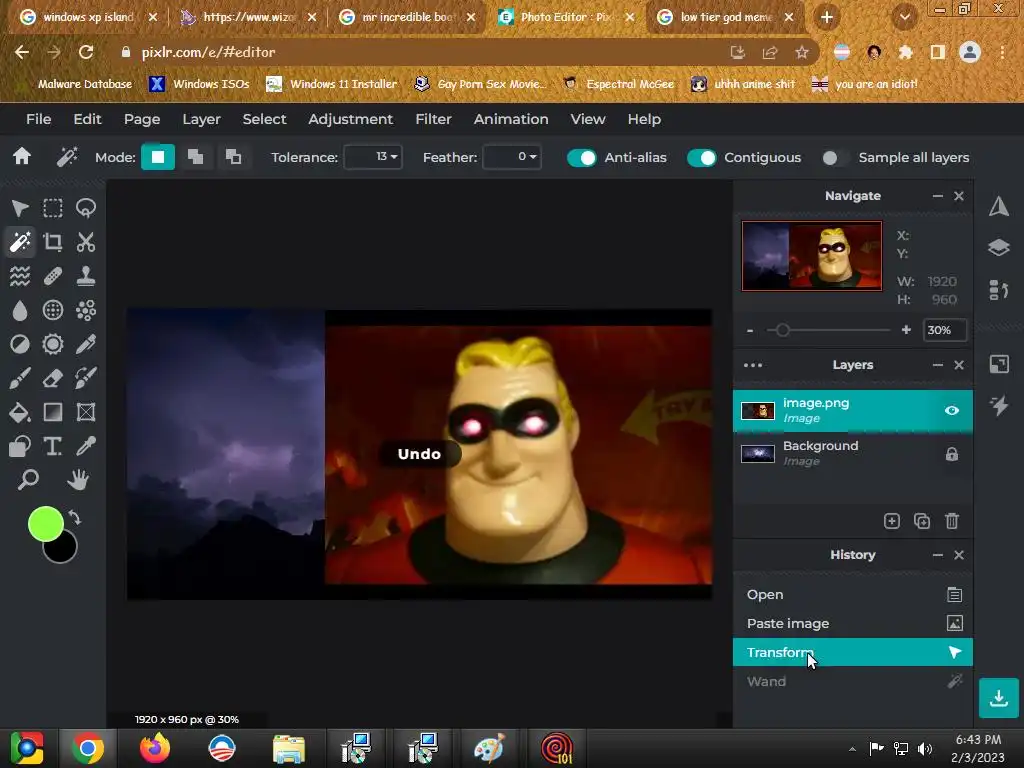Redo the Wand history step
Viewport: 1024px width, 768px height.
(853, 681)
